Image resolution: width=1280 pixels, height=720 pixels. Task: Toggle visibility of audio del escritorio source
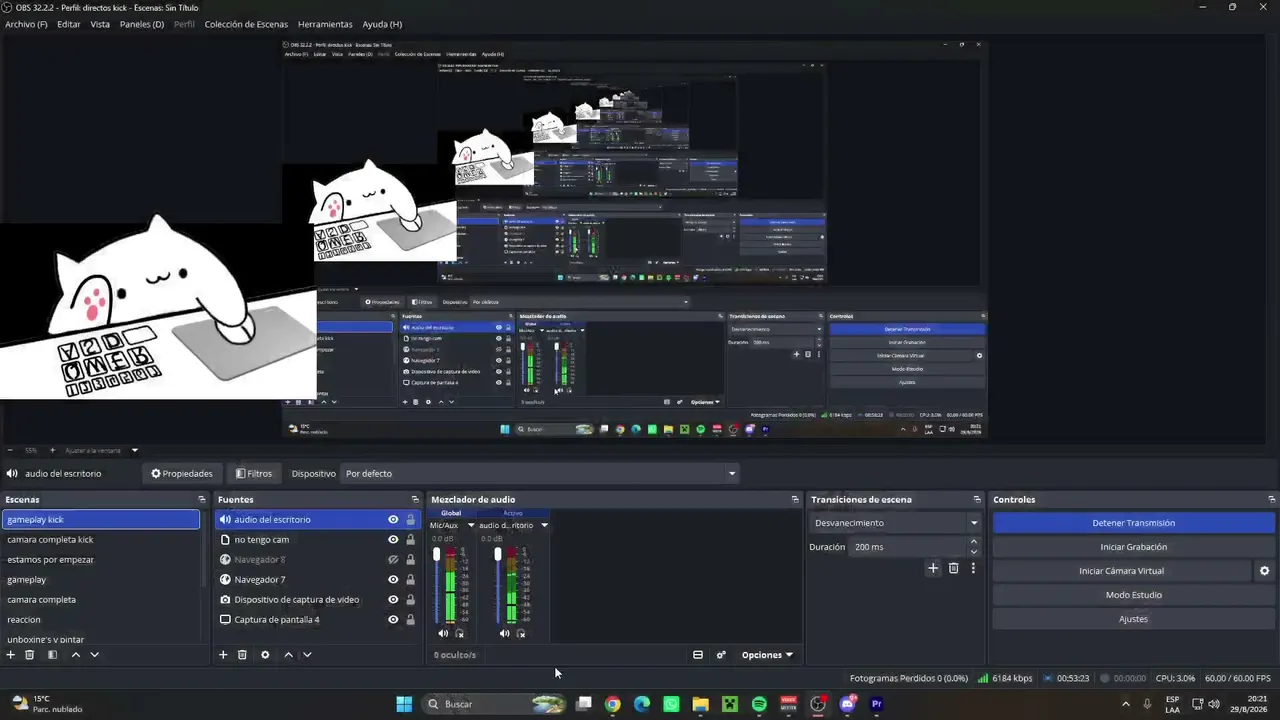[x=393, y=520]
